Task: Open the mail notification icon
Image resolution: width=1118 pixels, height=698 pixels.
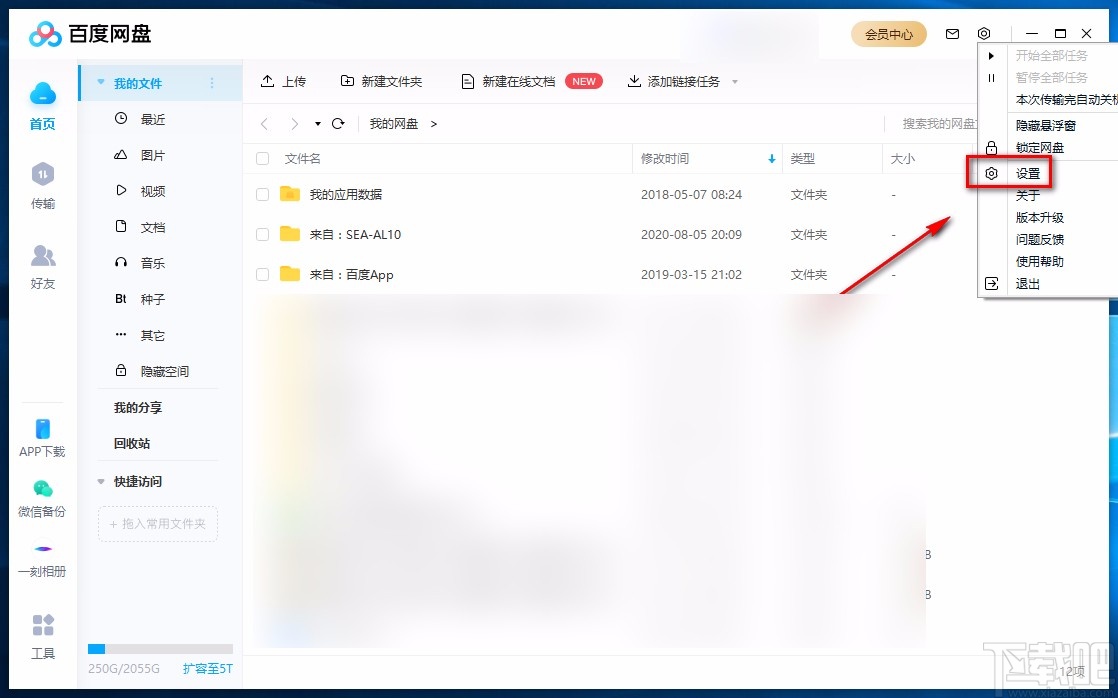Action: coord(952,33)
